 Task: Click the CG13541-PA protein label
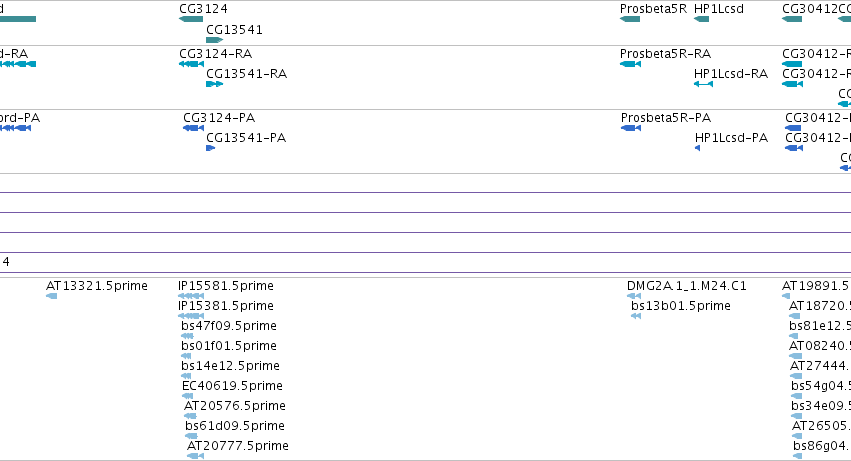[x=246, y=138]
